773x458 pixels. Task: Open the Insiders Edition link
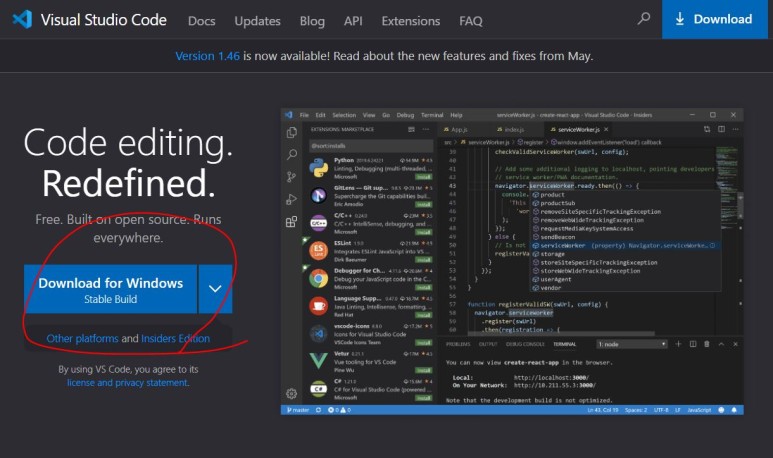click(176, 339)
